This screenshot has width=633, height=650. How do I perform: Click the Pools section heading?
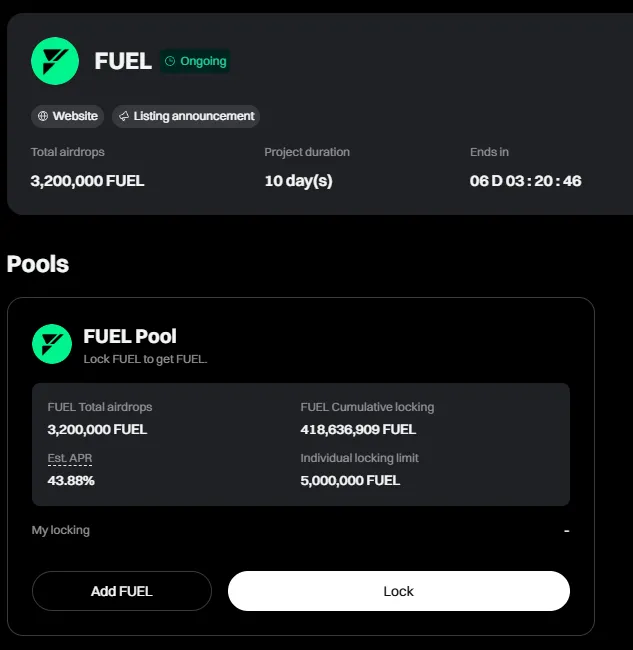pyautogui.click(x=38, y=264)
